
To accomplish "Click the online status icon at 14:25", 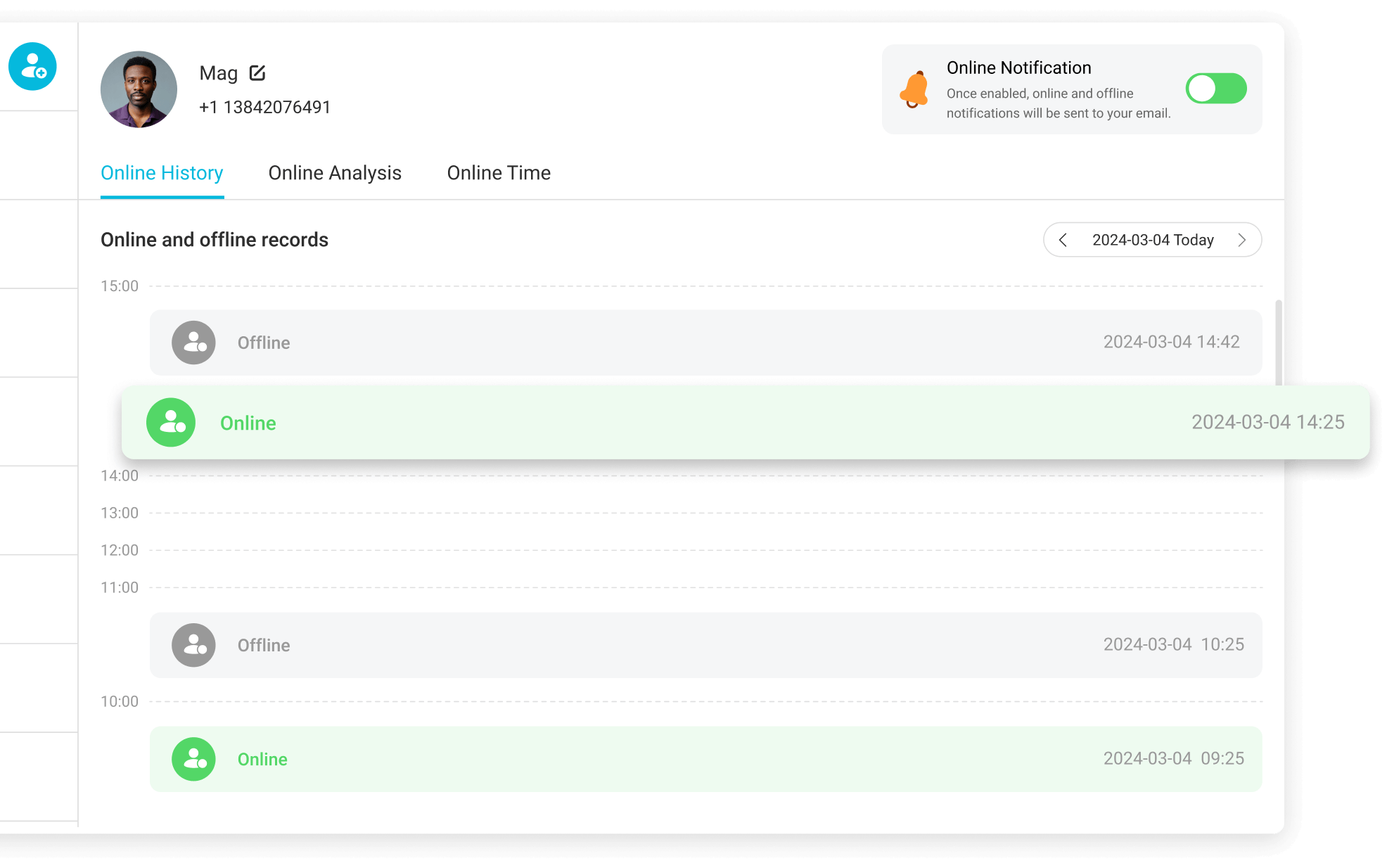I will (x=172, y=422).
